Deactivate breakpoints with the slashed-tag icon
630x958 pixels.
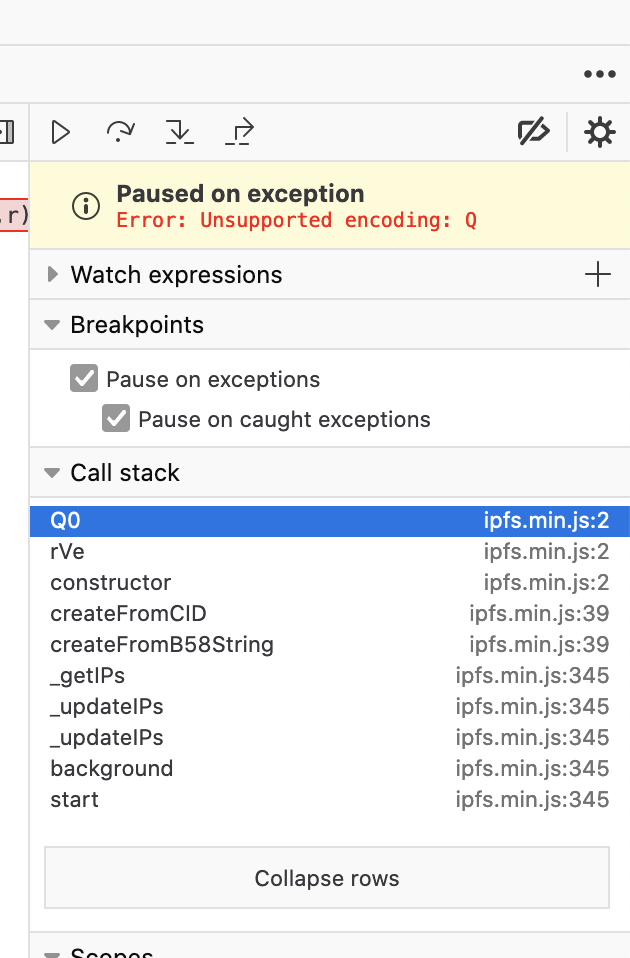[x=533, y=132]
